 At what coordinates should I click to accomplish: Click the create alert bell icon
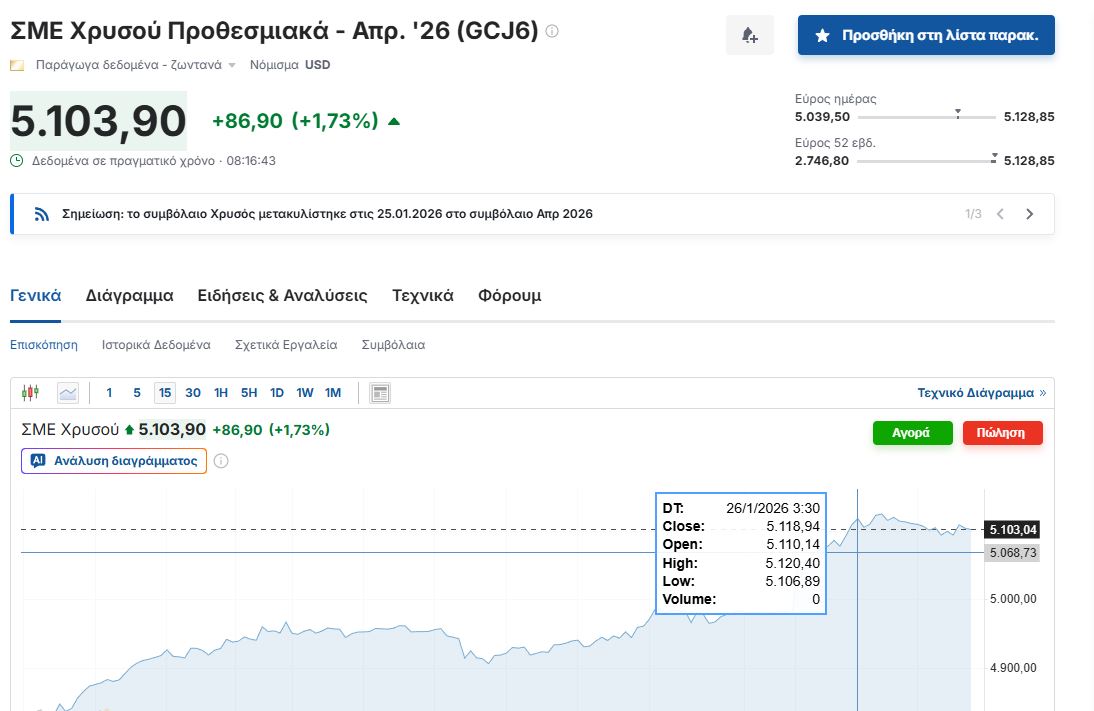click(749, 36)
